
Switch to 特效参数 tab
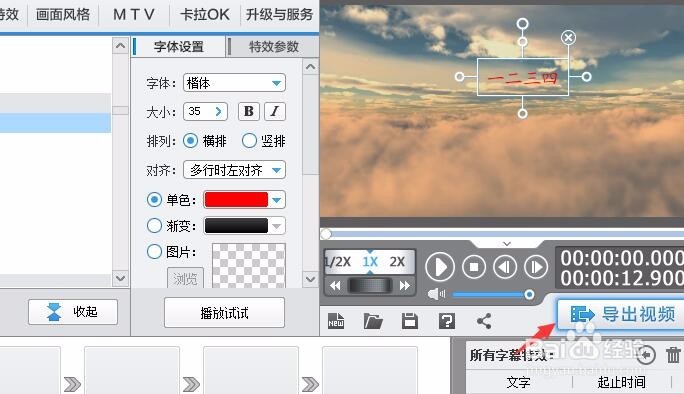pyautogui.click(x=274, y=47)
